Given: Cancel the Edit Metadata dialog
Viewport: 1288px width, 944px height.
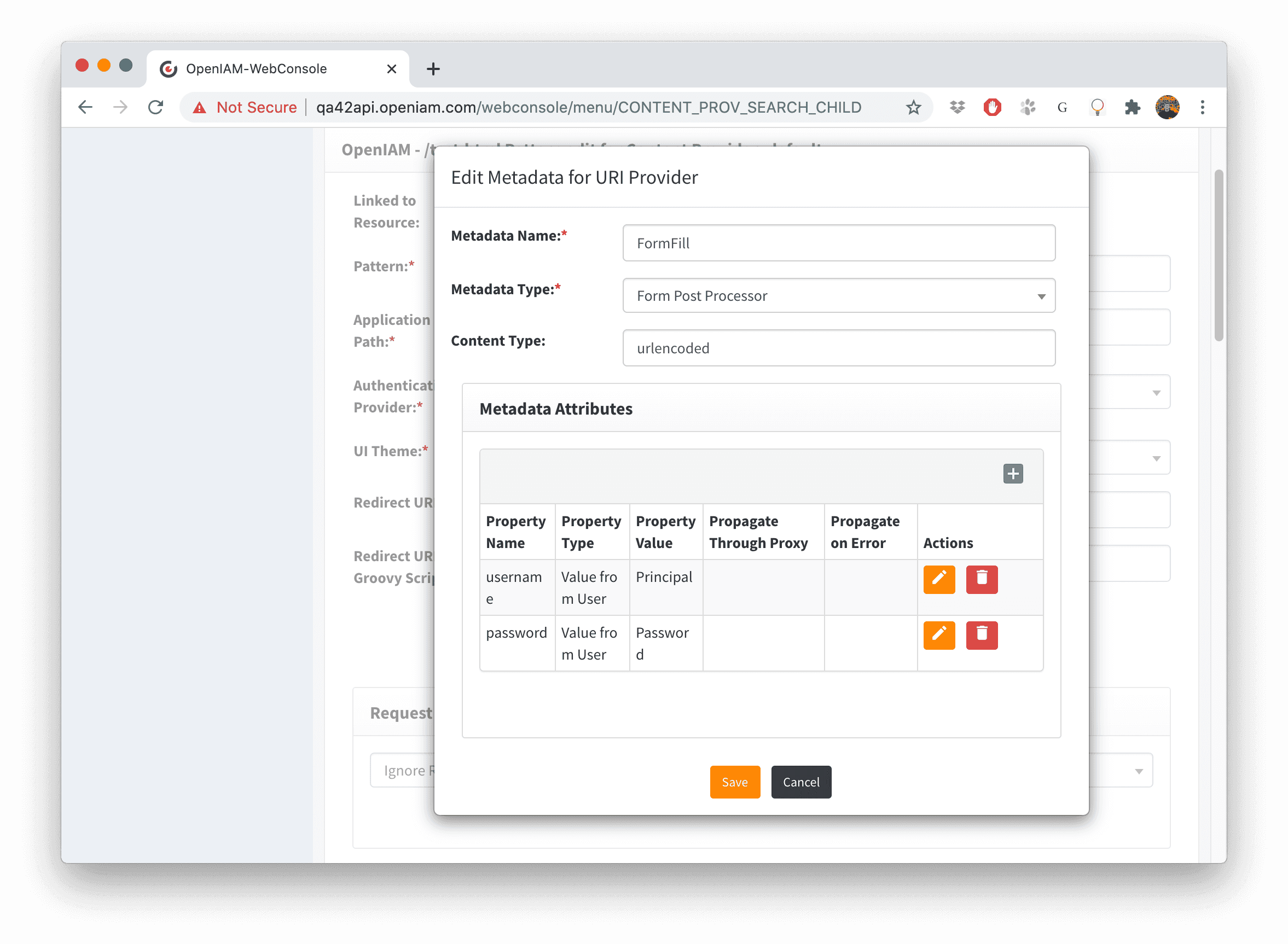Looking at the screenshot, I should (x=800, y=782).
